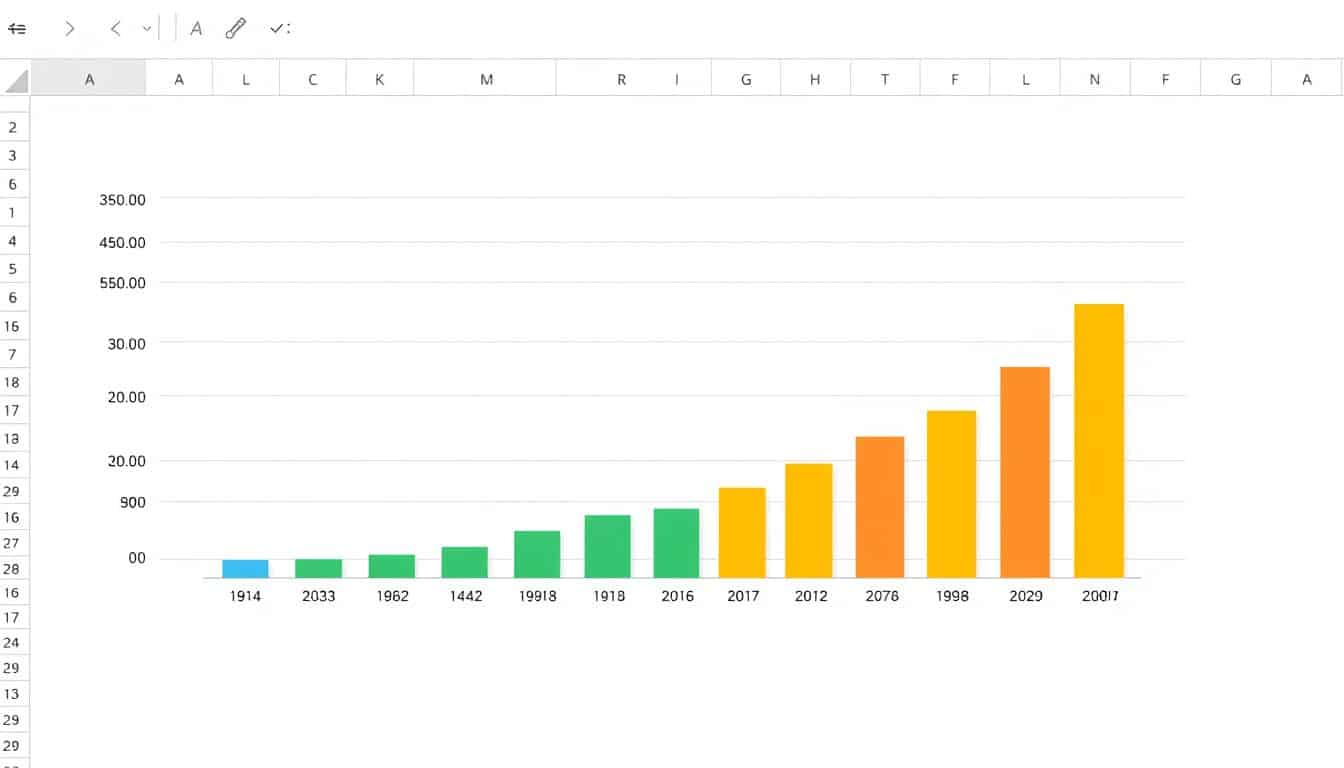This screenshot has height=768, width=1344.
Task: Open the small dropdown arrow beside left chevron
Action: click(147, 29)
